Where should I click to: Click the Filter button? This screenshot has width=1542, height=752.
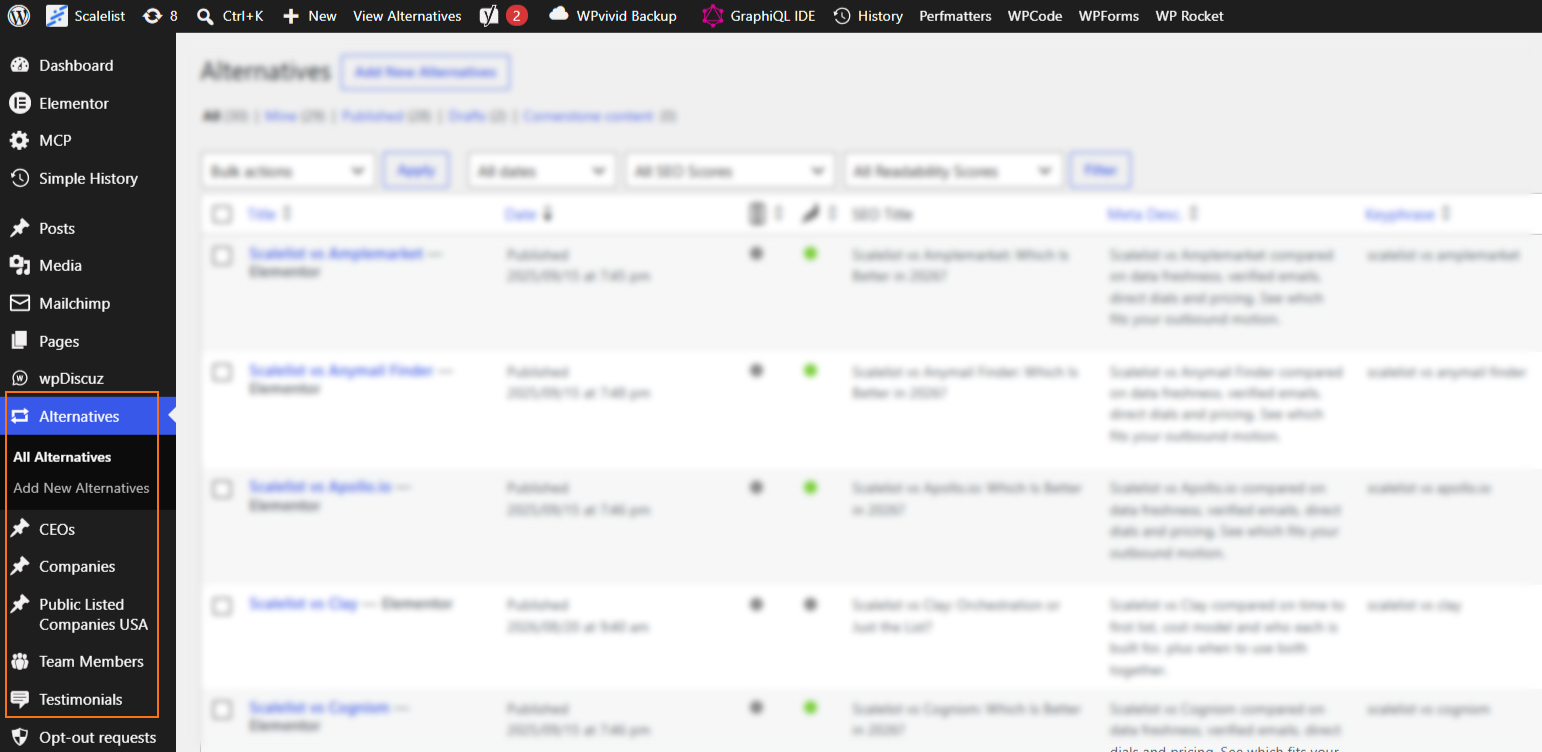(1100, 170)
